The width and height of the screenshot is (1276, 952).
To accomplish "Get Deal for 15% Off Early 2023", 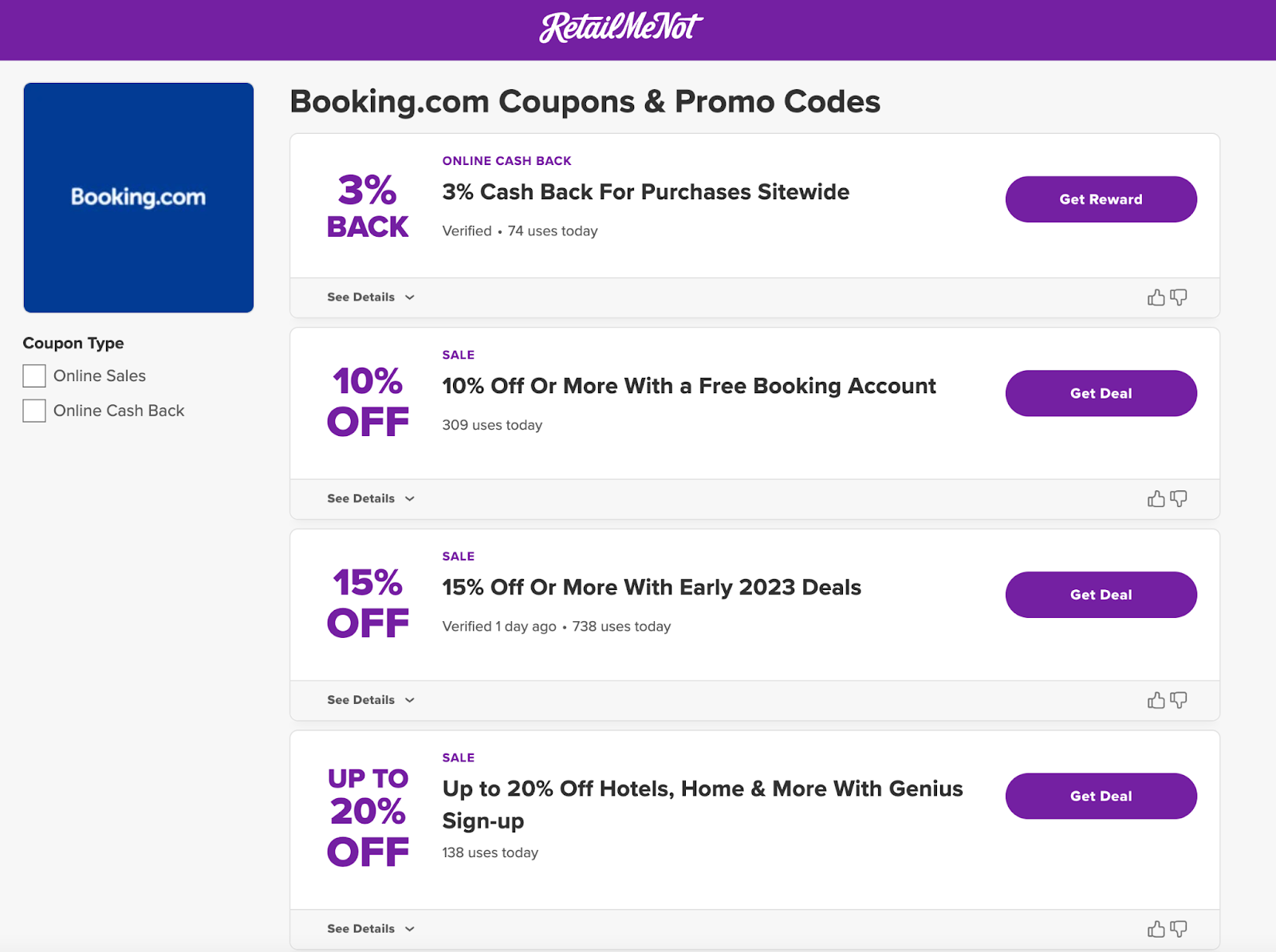I will click(1101, 595).
